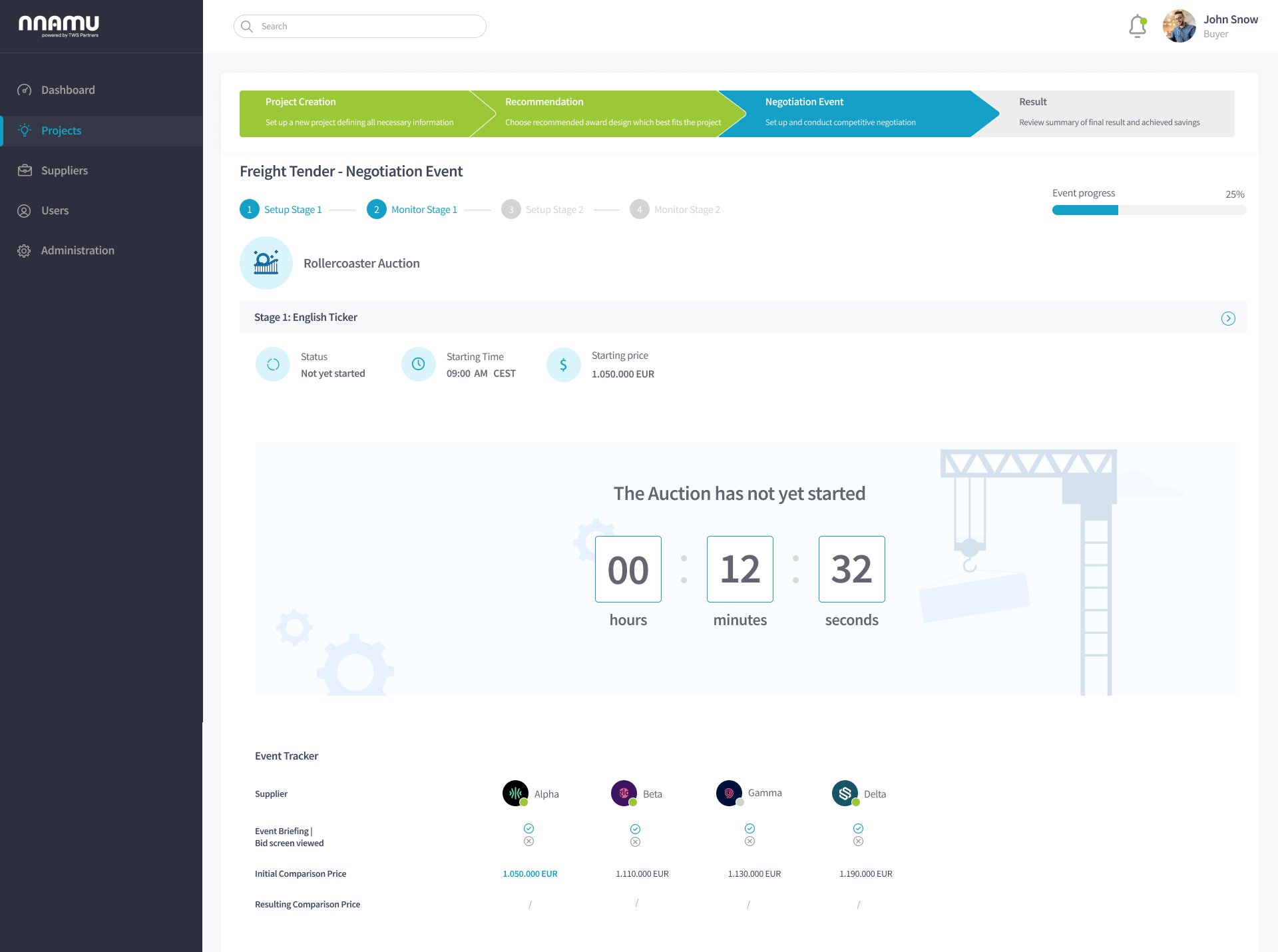Click Alpha's Event Briefing checkmark
This screenshot has width=1278, height=952.
pos(529,828)
